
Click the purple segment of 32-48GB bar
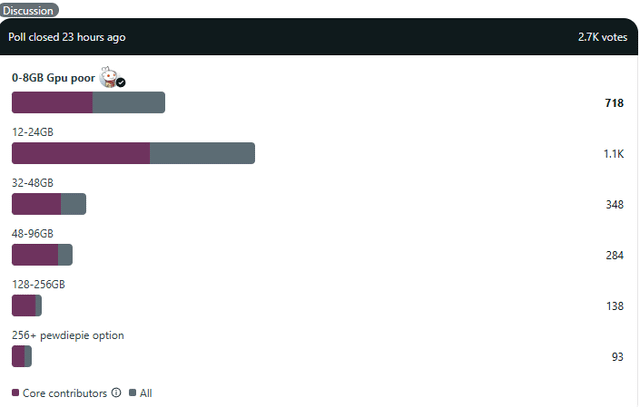click(37, 204)
